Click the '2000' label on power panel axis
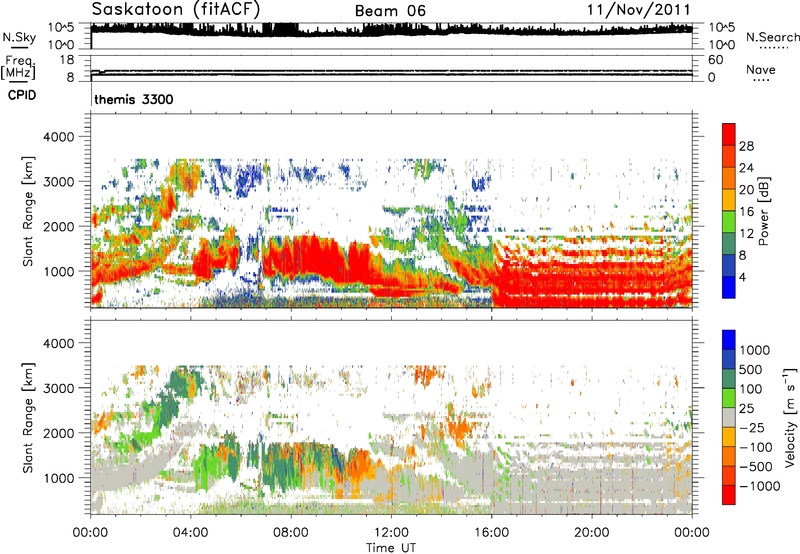 pyautogui.click(x=59, y=226)
